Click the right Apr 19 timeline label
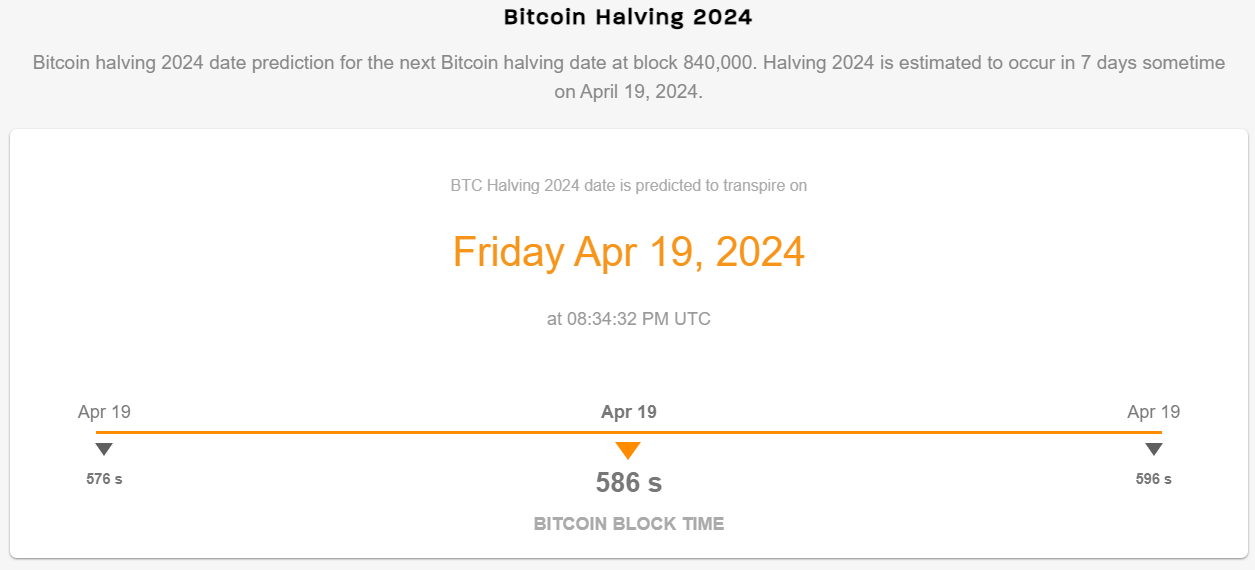Viewport: 1255px width, 570px height. click(x=1154, y=412)
